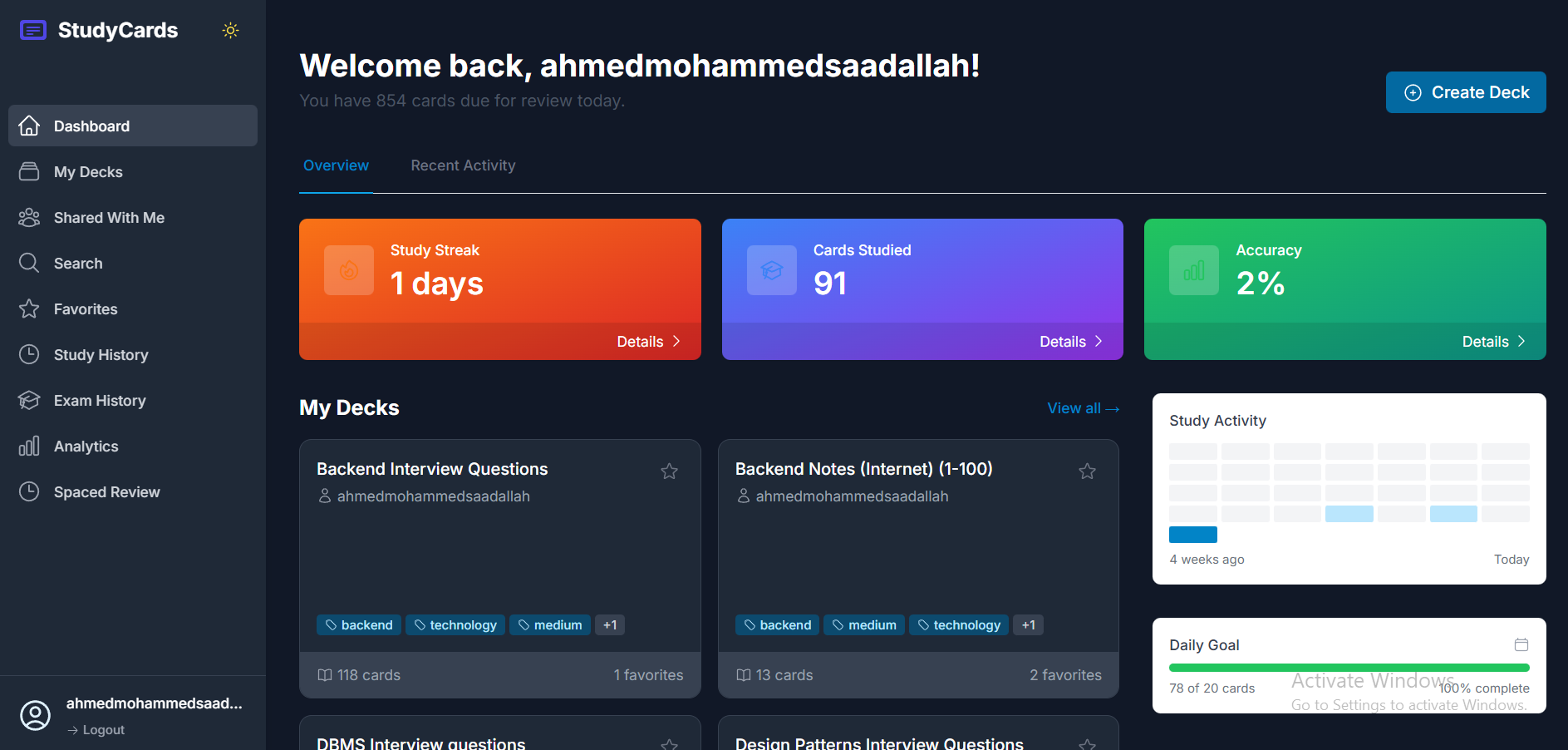
Task: Select the Overview tab
Action: click(x=336, y=165)
